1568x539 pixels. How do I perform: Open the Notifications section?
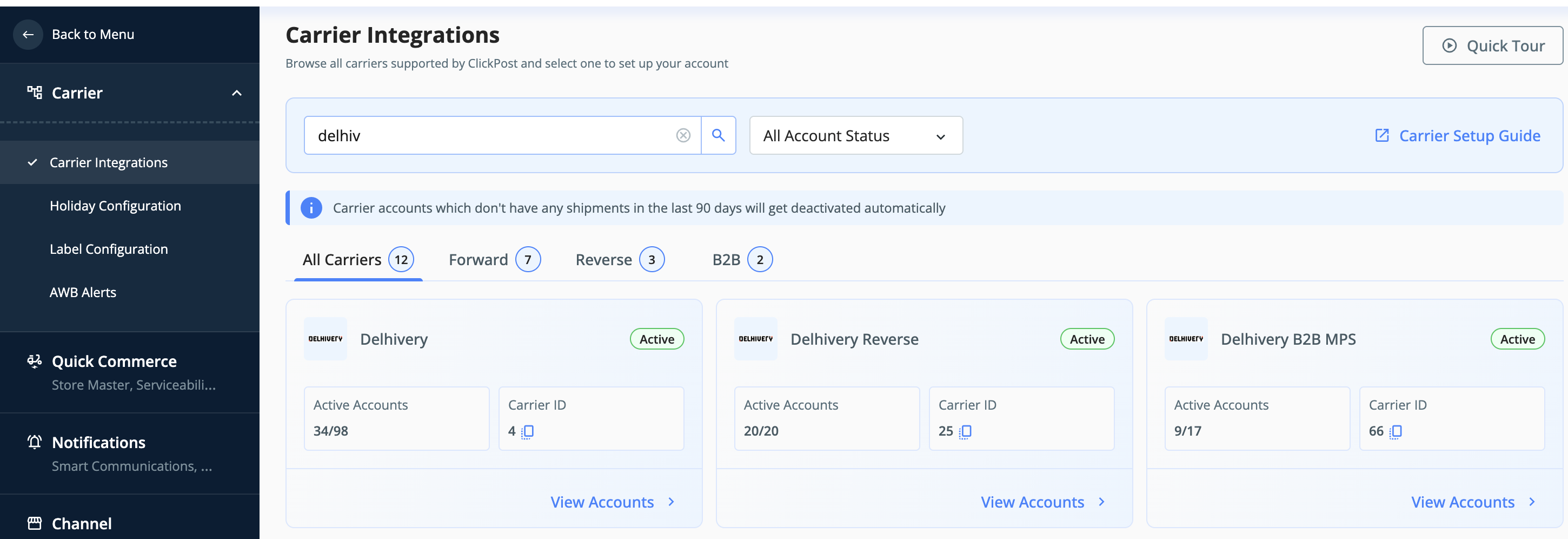click(130, 453)
